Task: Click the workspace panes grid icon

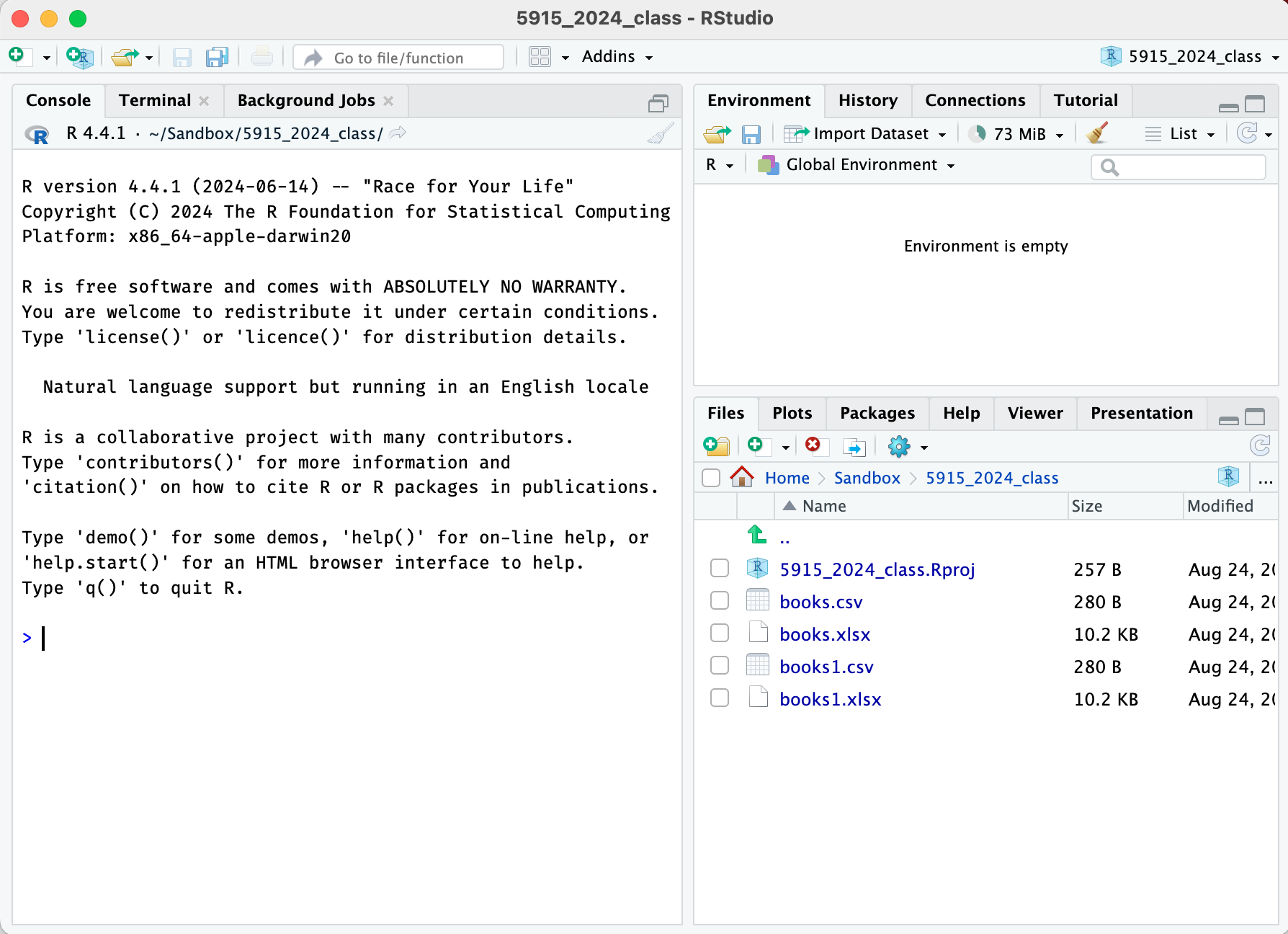Action: tap(540, 57)
